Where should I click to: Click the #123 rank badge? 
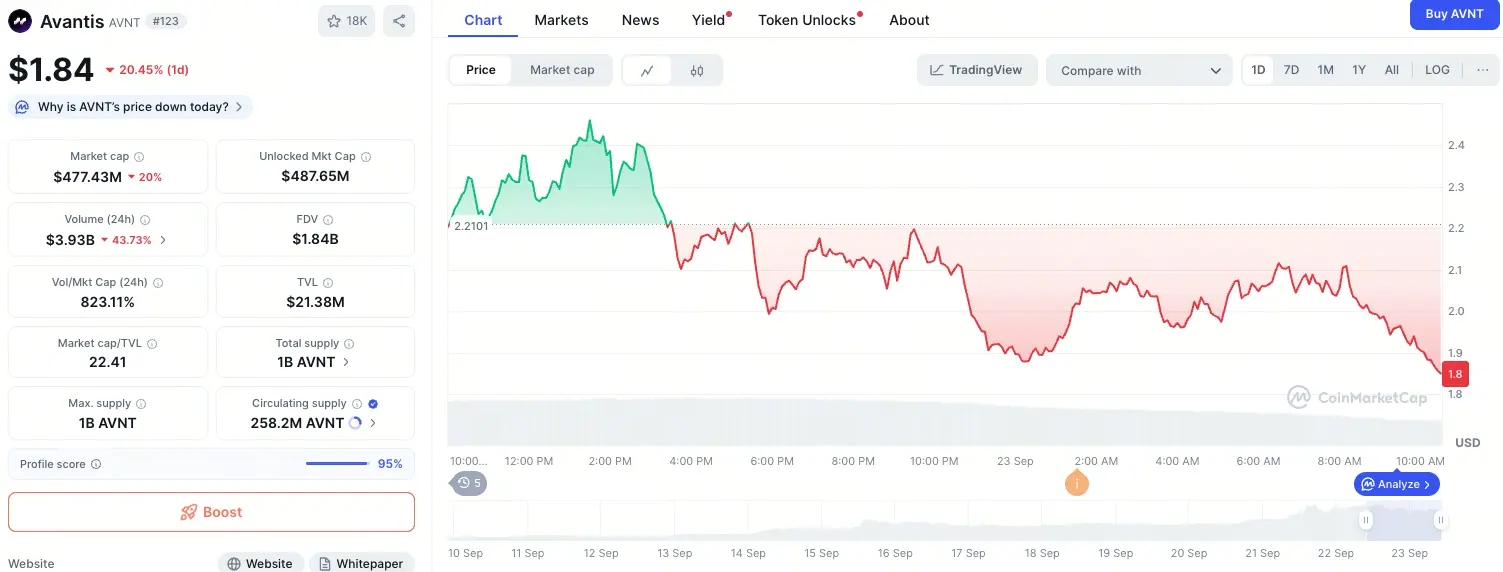[x=168, y=21]
